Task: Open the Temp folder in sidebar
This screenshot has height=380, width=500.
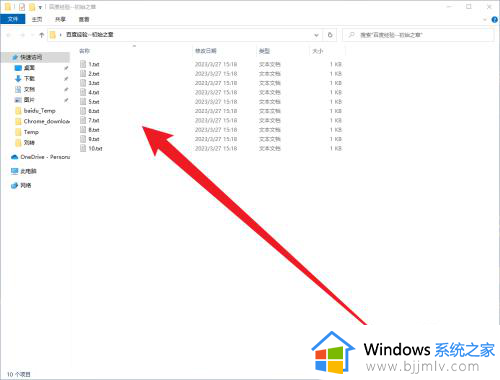Action: [x=31, y=132]
